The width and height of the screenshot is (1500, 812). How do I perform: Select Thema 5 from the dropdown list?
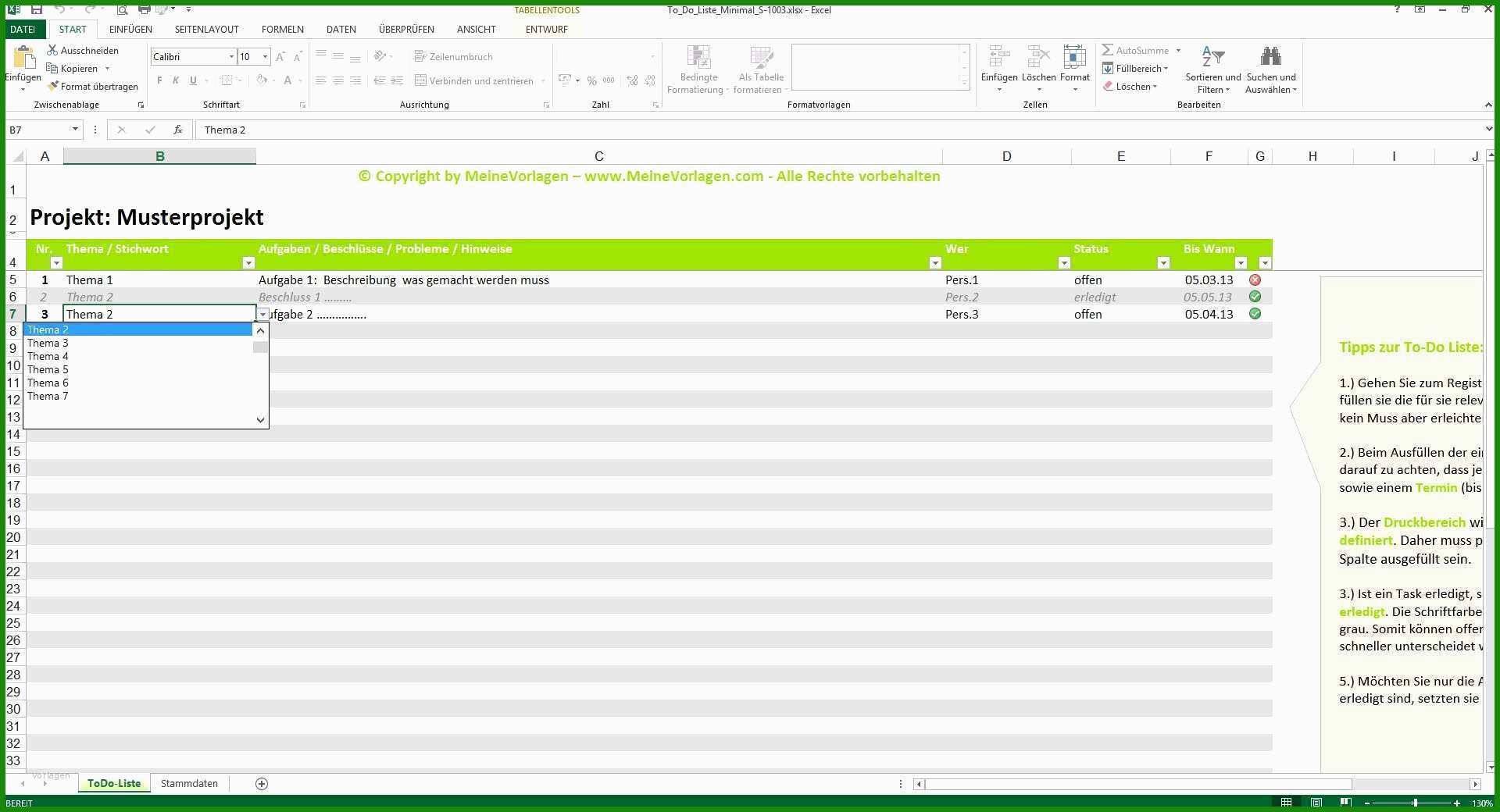coord(48,369)
